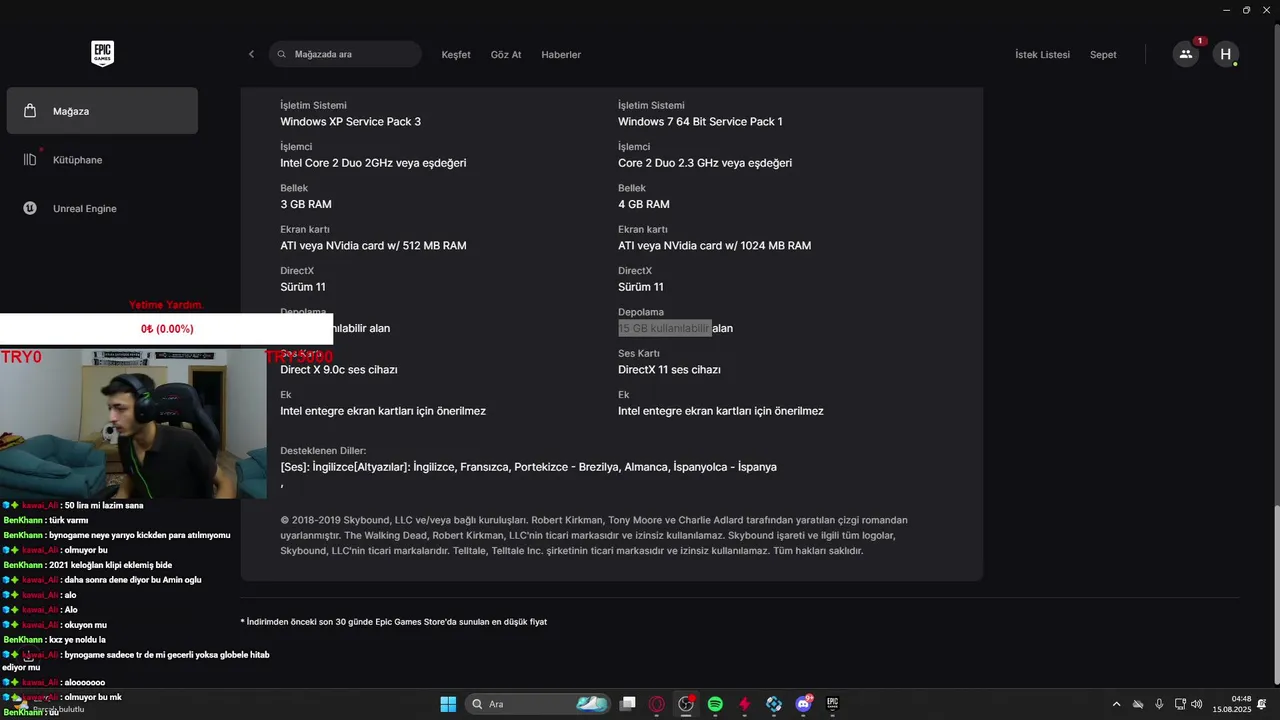Screen dimensions: 1280x720
Task: Expand the hidden system tray icons
Action: point(1116,704)
